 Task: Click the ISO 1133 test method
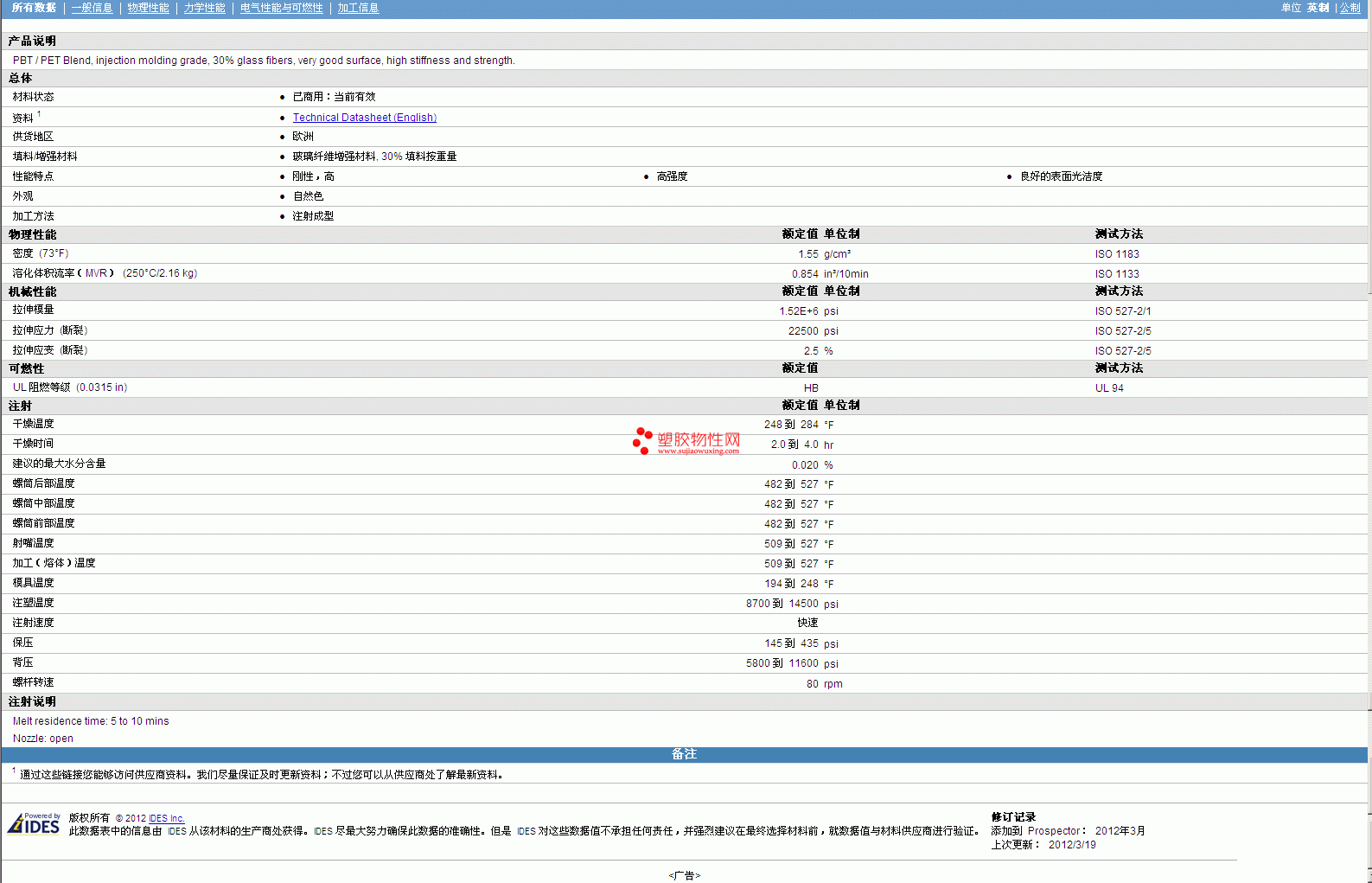click(x=1116, y=274)
